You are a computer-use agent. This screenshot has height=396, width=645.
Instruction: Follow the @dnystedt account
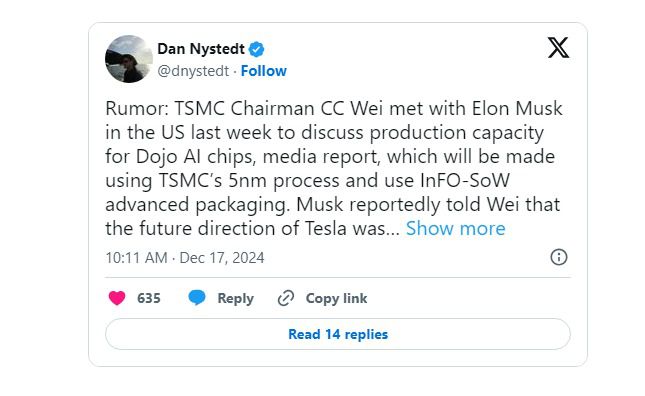click(264, 71)
